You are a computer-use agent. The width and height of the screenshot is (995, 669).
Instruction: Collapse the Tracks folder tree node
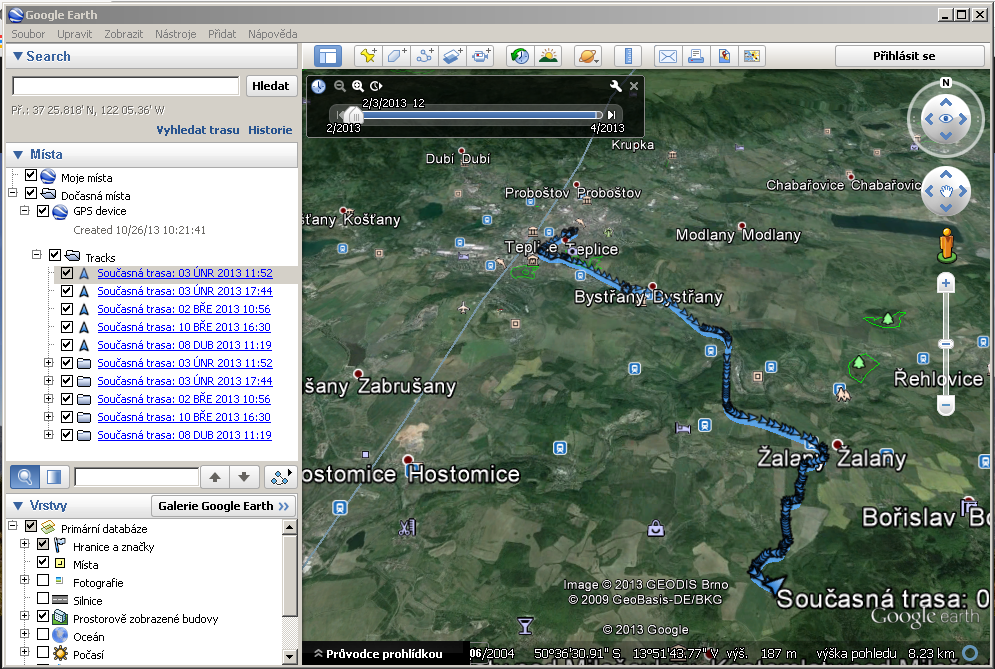coord(37,255)
